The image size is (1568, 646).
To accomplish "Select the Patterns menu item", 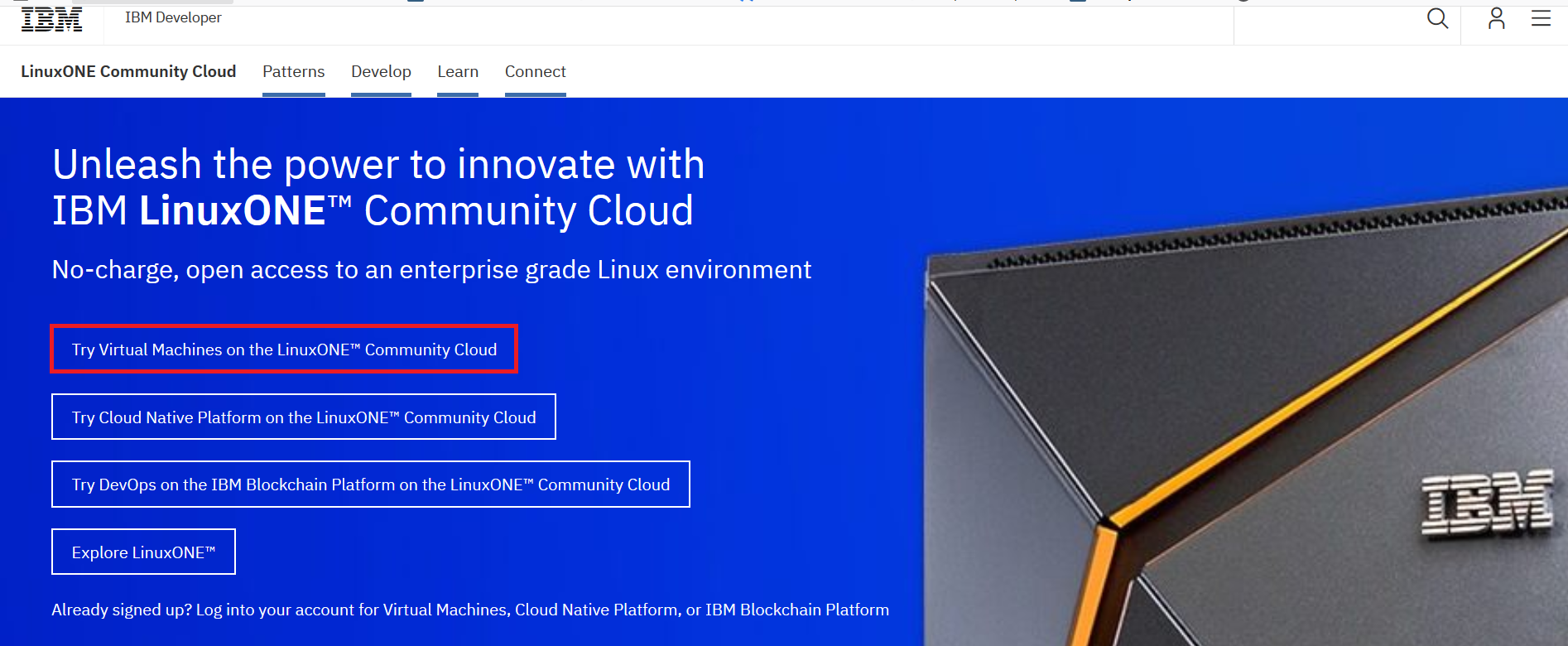I will (293, 71).
